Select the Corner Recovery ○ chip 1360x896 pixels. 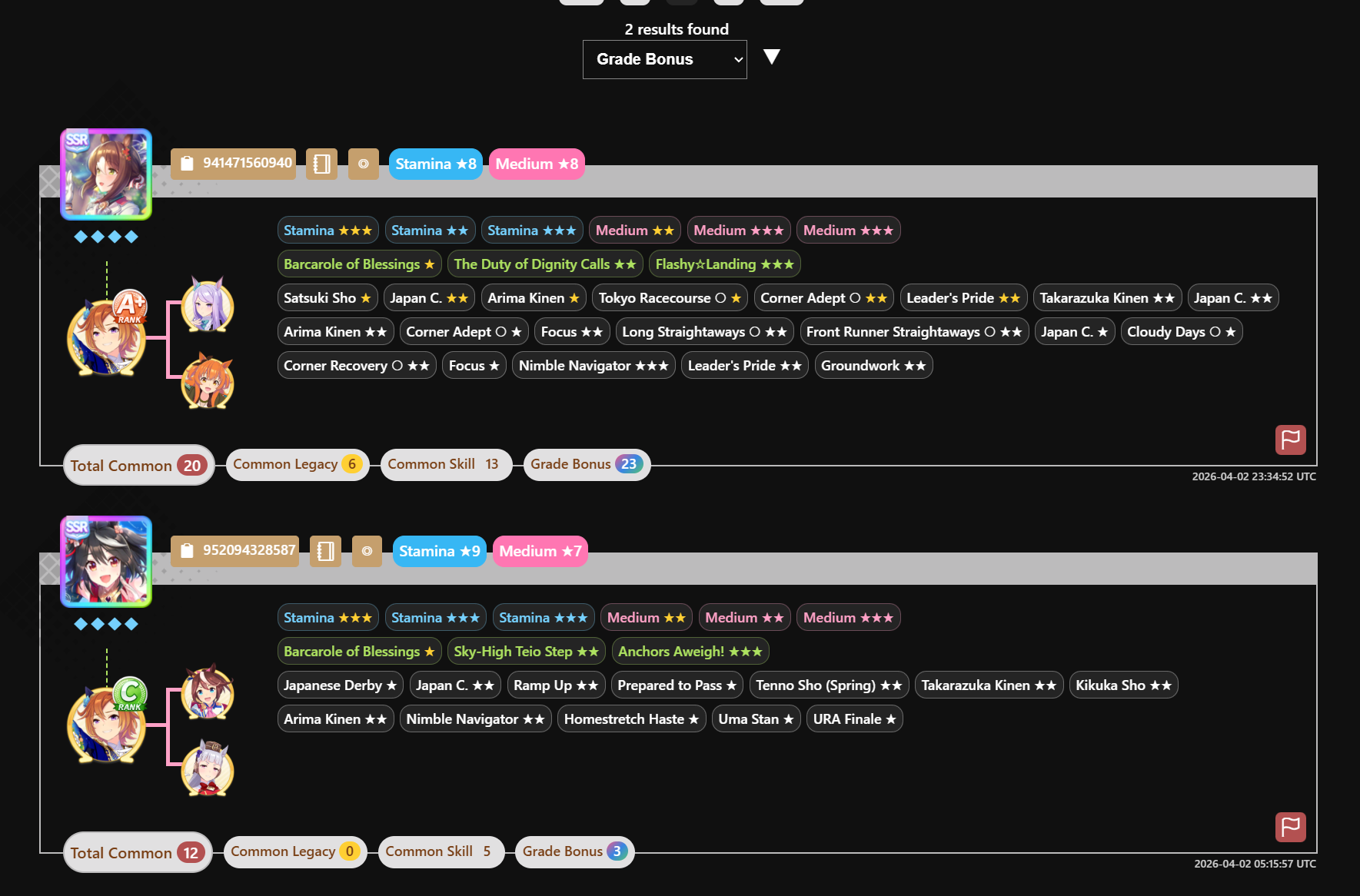click(x=357, y=366)
